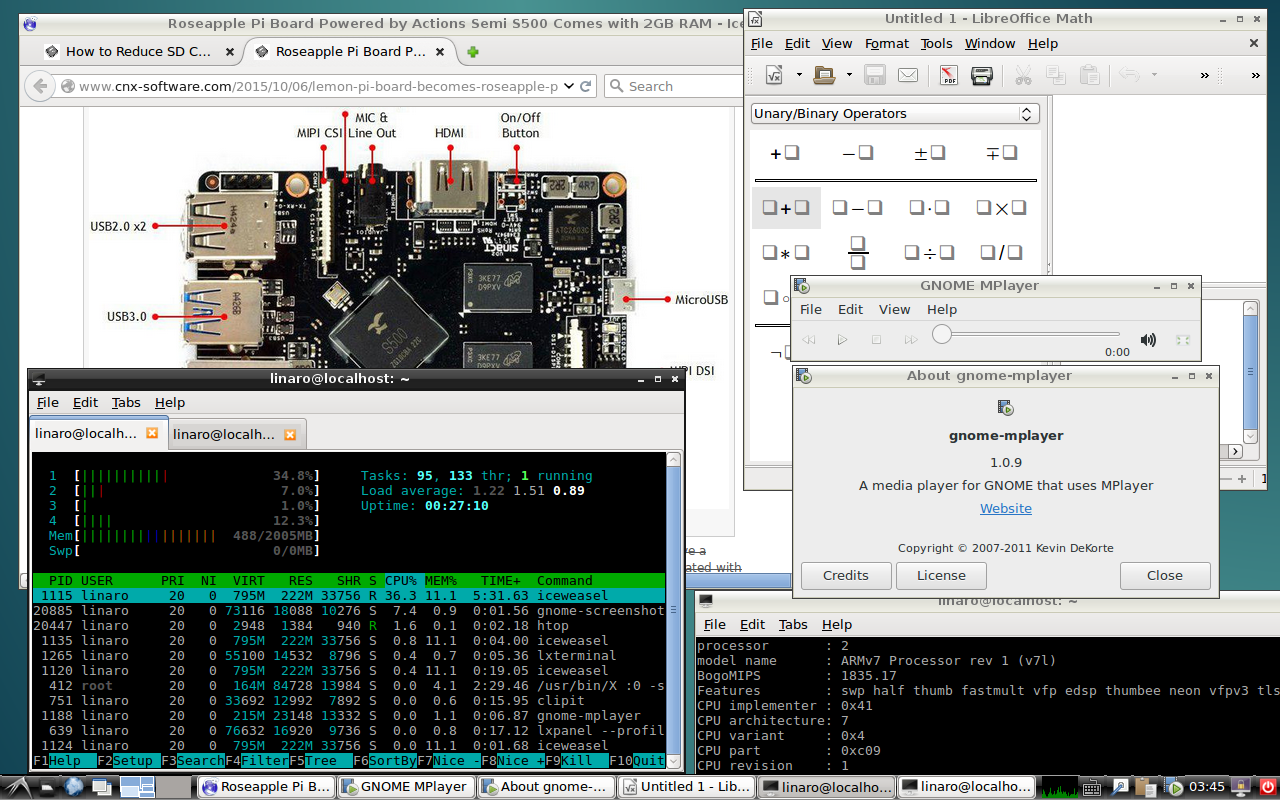
Task: Insert the plus-minus sign operator
Action: click(x=930, y=153)
